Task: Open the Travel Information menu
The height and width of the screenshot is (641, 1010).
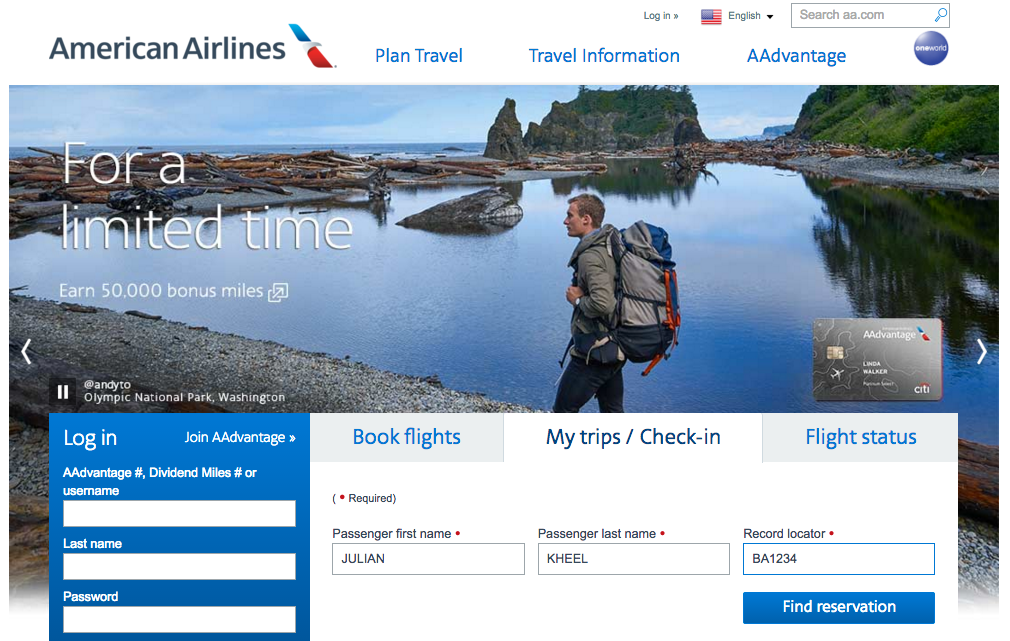Action: [x=604, y=56]
